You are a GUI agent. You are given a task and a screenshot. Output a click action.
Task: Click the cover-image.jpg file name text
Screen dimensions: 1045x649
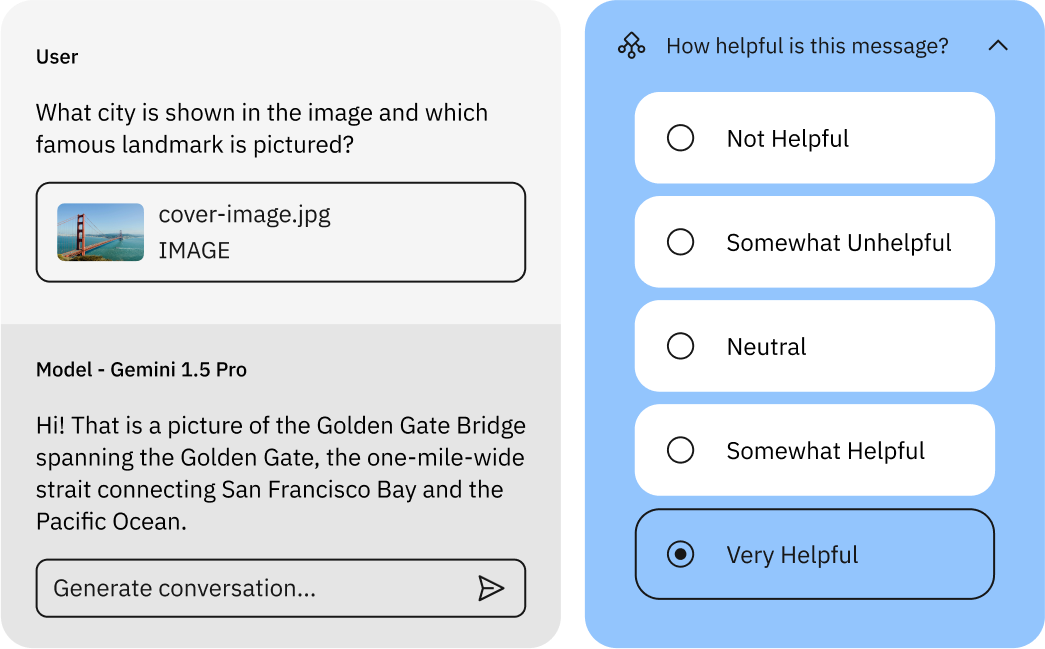tap(245, 215)
